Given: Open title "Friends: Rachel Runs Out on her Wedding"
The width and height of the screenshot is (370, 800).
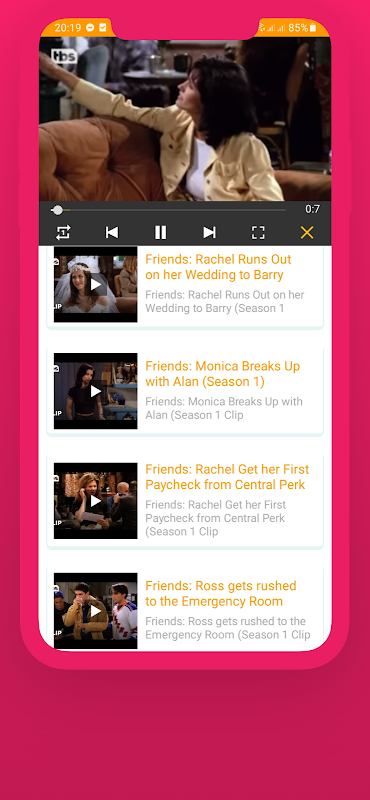Looking at the screenshot, I should coord(218,267).
